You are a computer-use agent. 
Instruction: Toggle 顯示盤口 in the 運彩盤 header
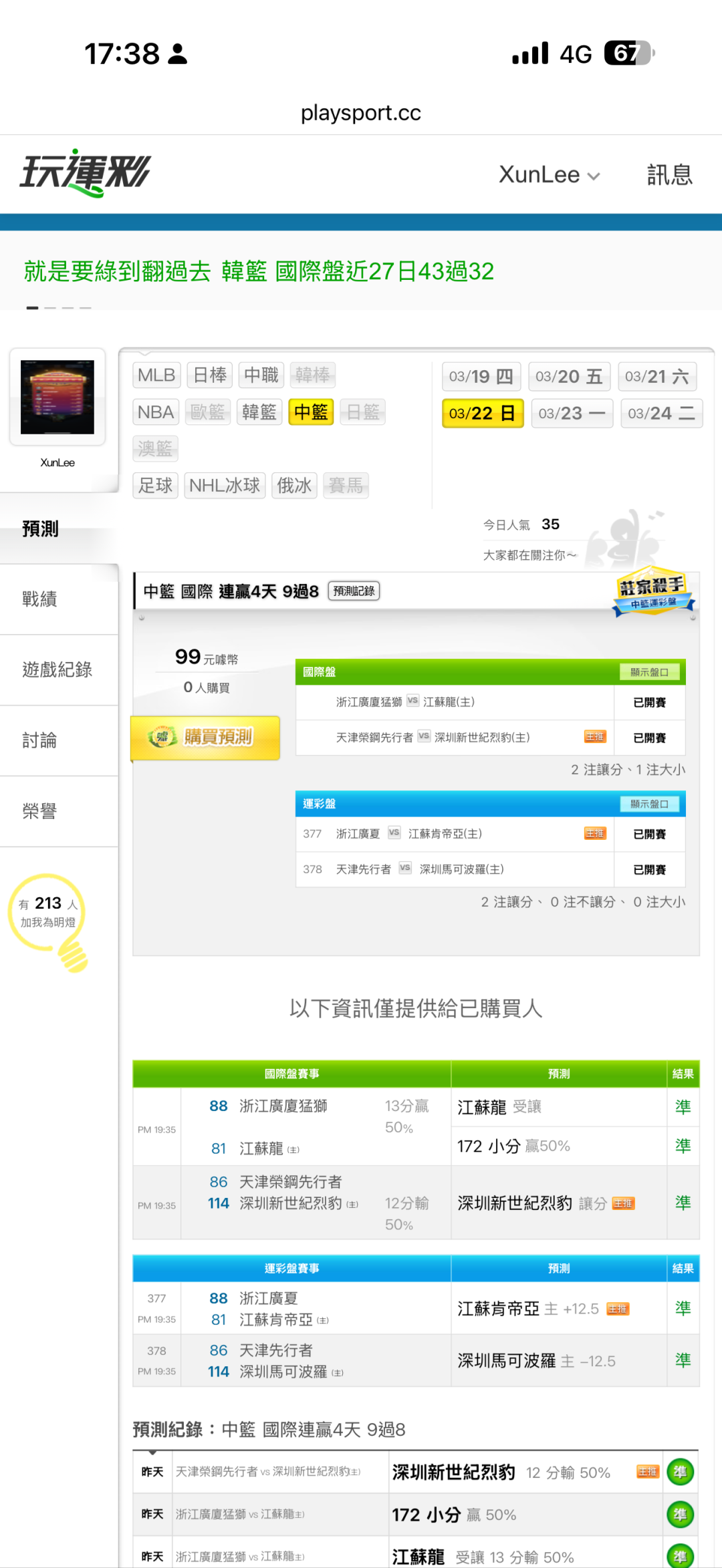(x=649, y=804)
